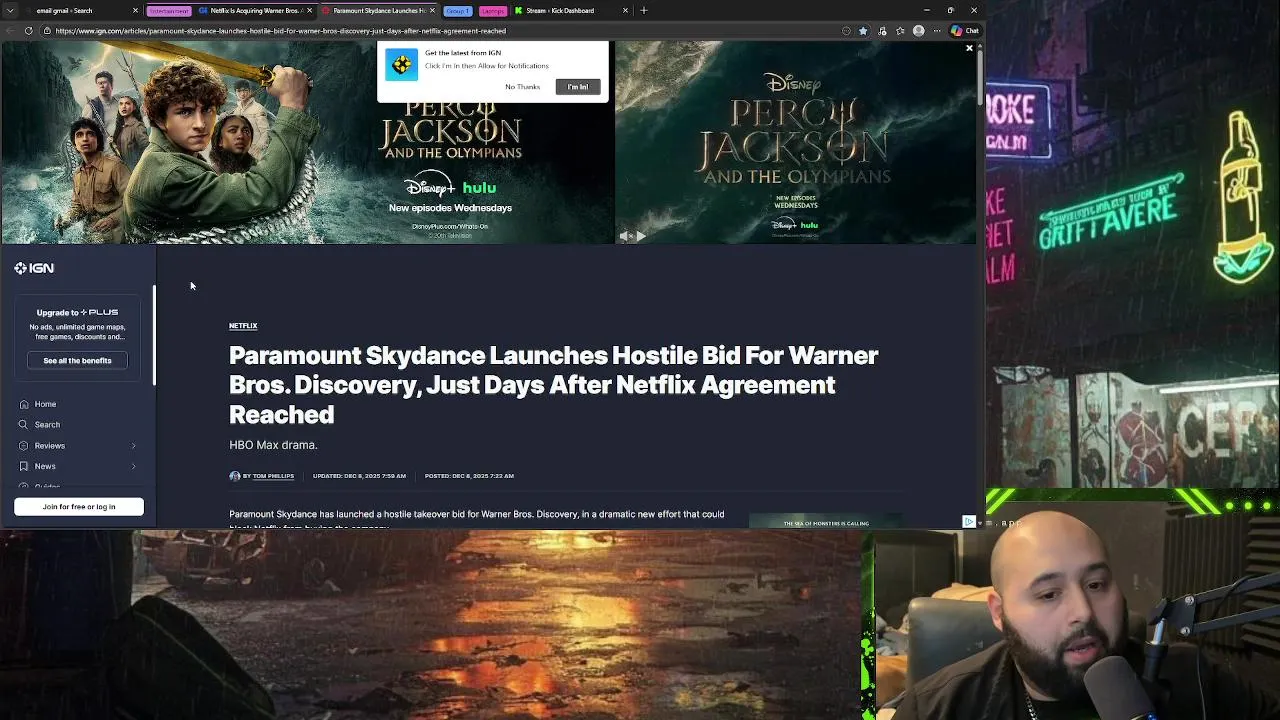This screenshot has height=720, width=1280.
Task: Click the IGN logo in sidebar
Action: click(34, 268)
